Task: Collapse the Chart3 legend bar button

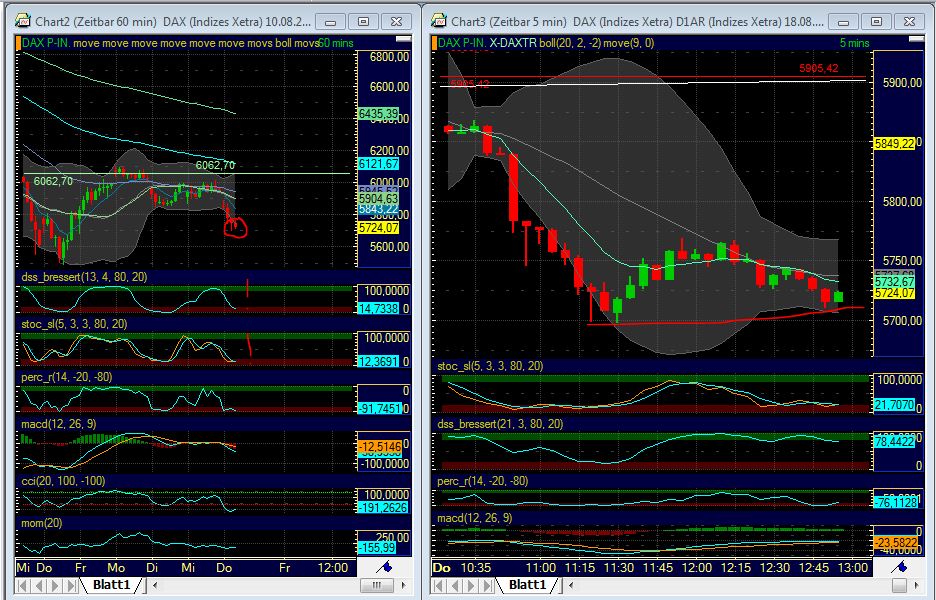Action: point(916,39)
